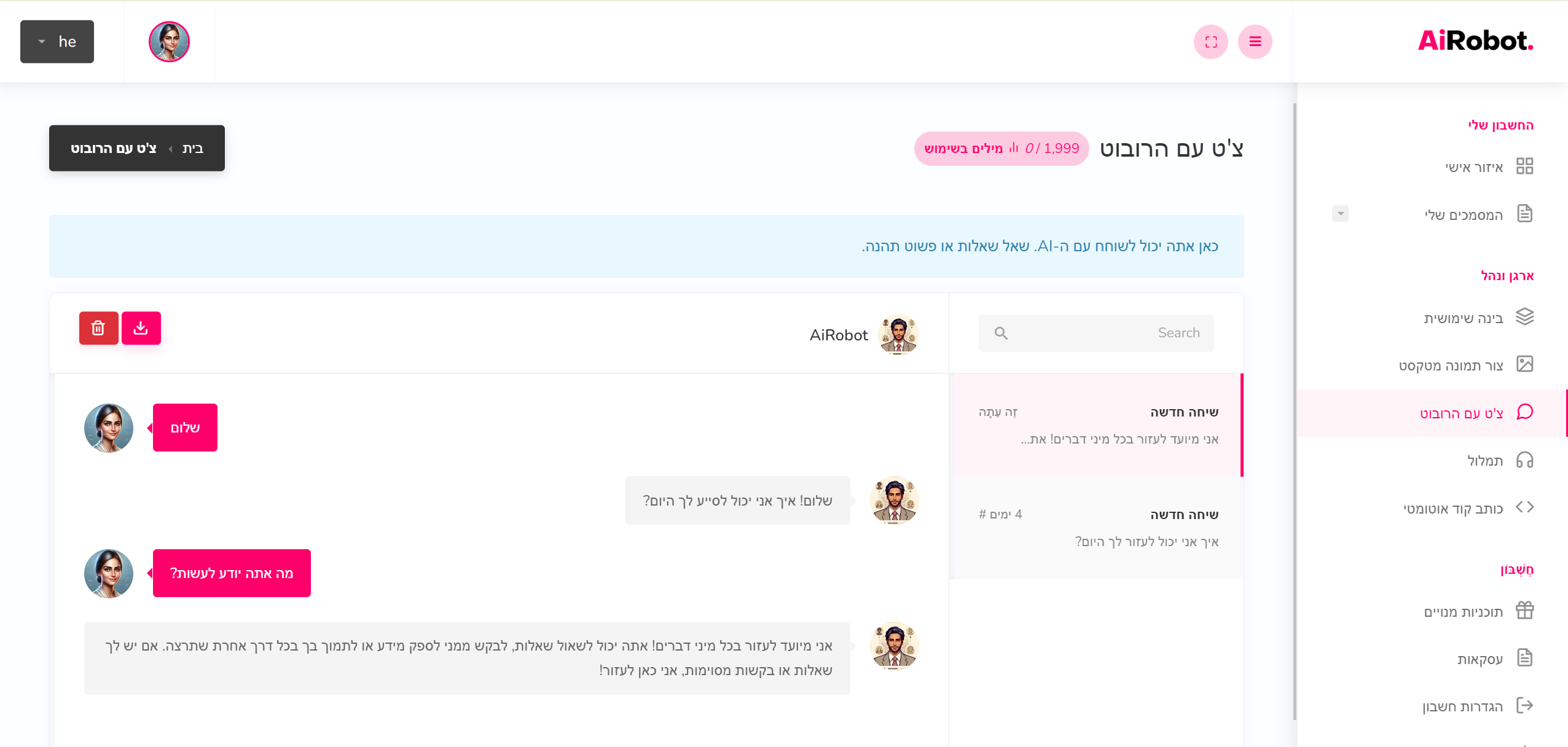Image resolution: width=1568 pixels, height=747 pixels.
Task: Click the download conversation button
Action: tap(141, 328)
